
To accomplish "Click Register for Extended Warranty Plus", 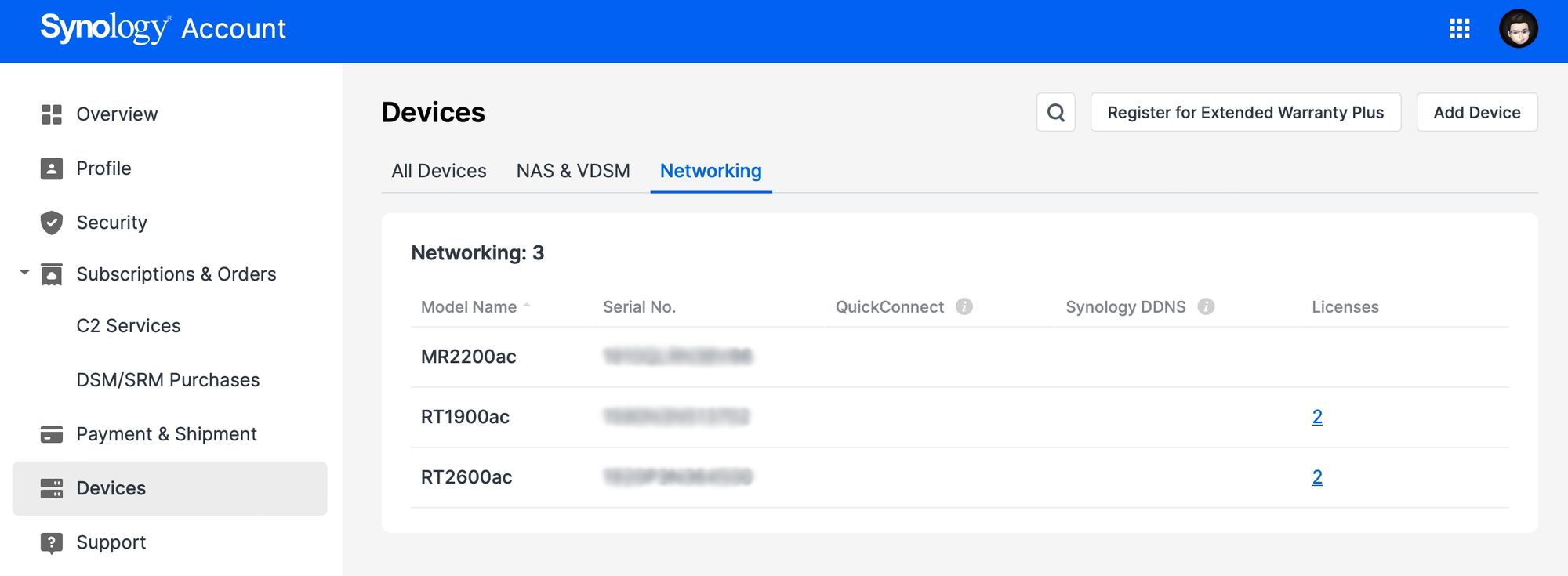I will pyautogui.click(x=1245, y=113).
